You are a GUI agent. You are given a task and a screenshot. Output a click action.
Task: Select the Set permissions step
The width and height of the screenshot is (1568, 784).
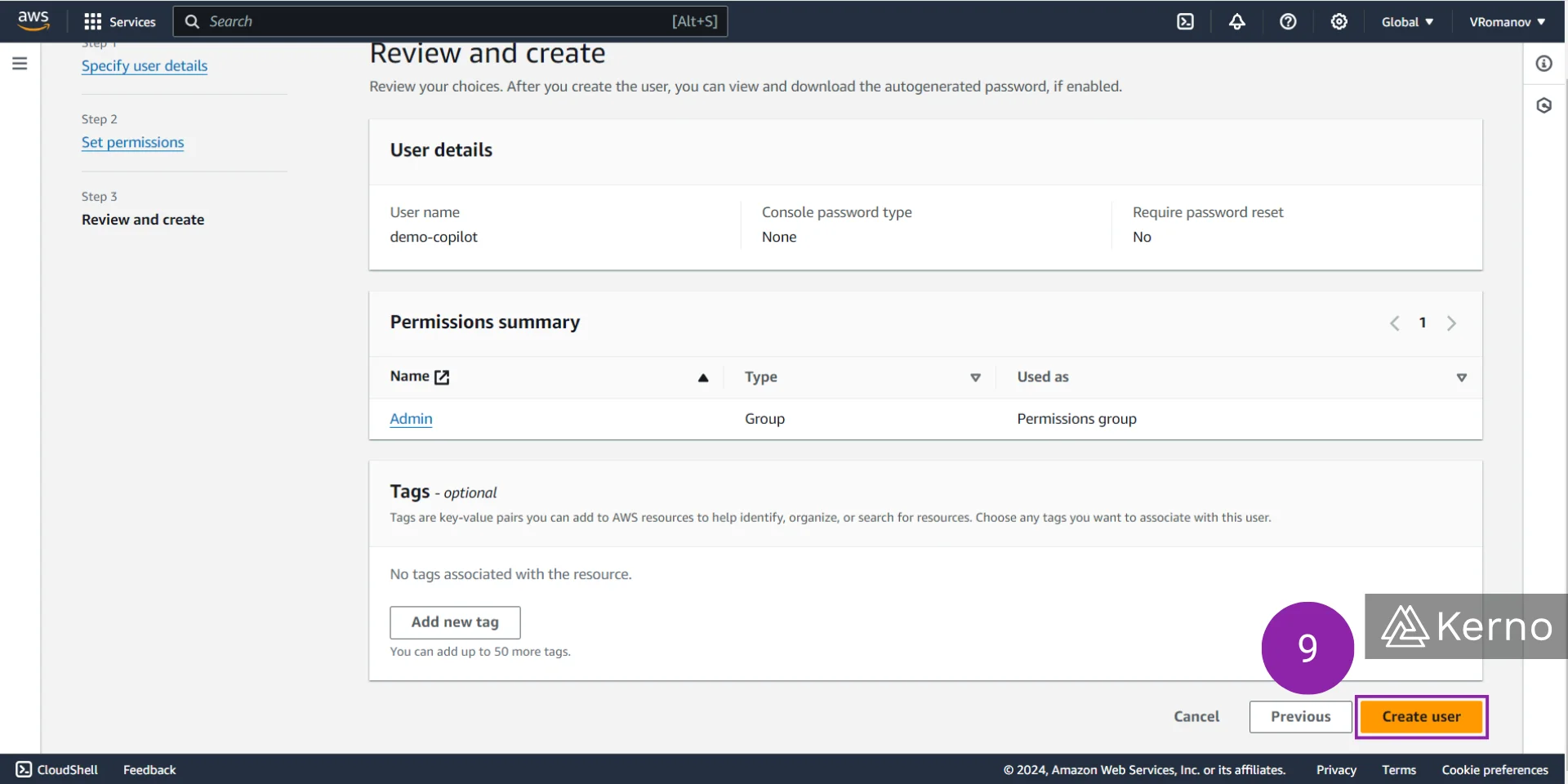(x=132, y=142)
